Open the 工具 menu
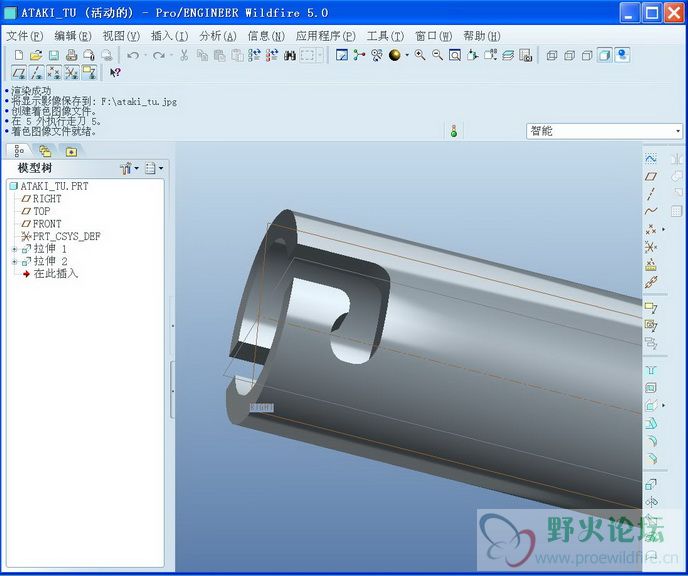Image resolution: width=688 pixels, height=576 pixels. [385, 36]
